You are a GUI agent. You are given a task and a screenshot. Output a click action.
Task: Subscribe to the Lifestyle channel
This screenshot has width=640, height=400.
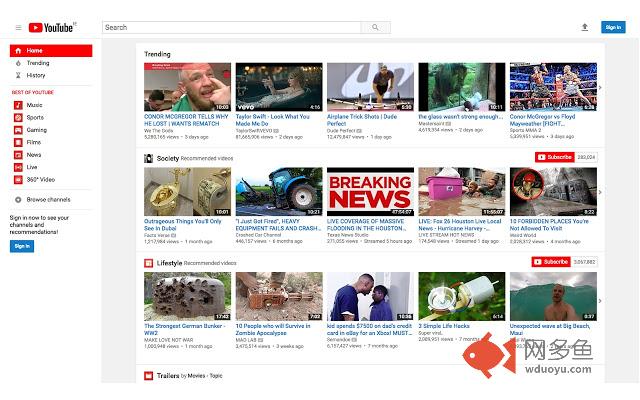(551, 262)
